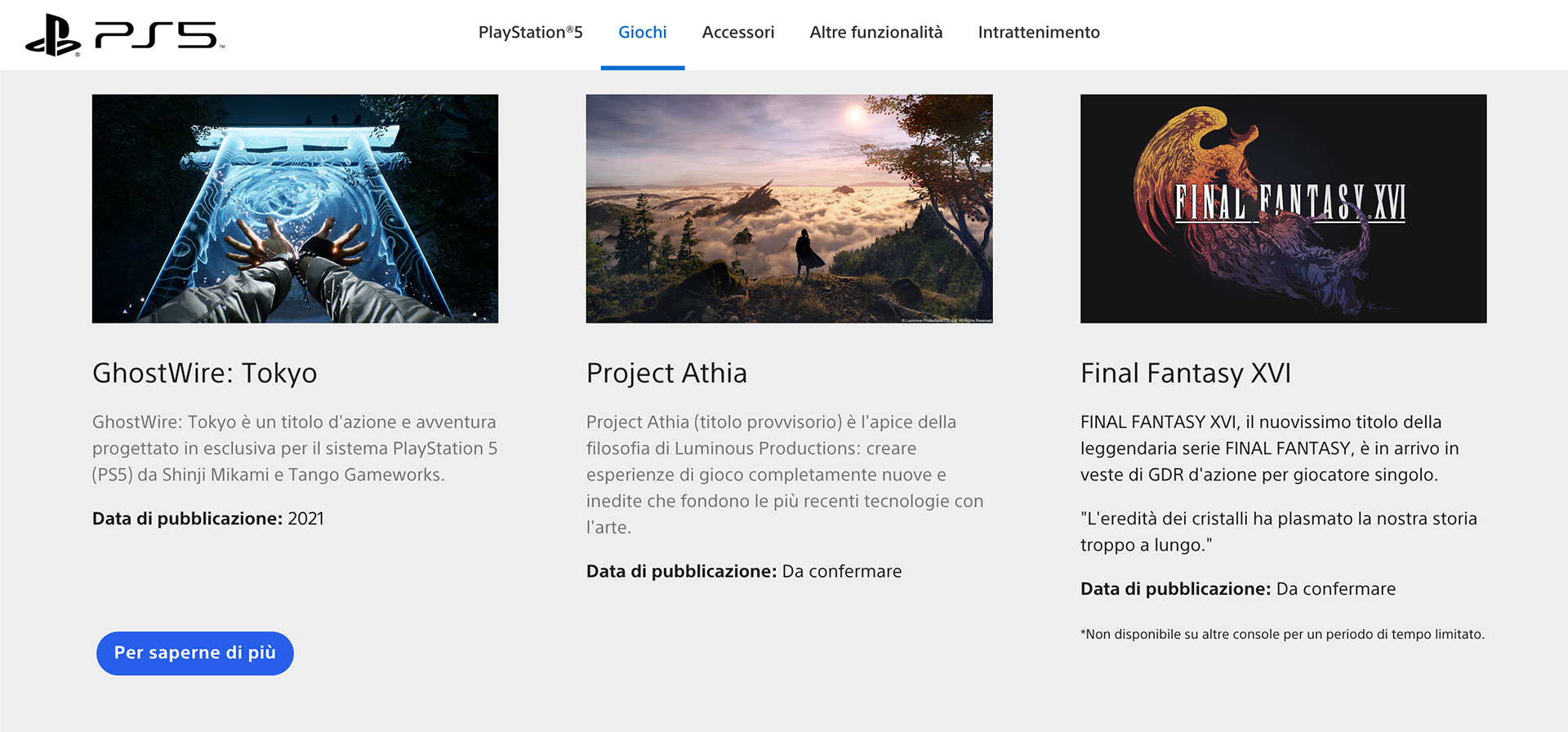Click the GhostWire: Tokyo title
This screenshot has height=732, width=1568.
204,373
